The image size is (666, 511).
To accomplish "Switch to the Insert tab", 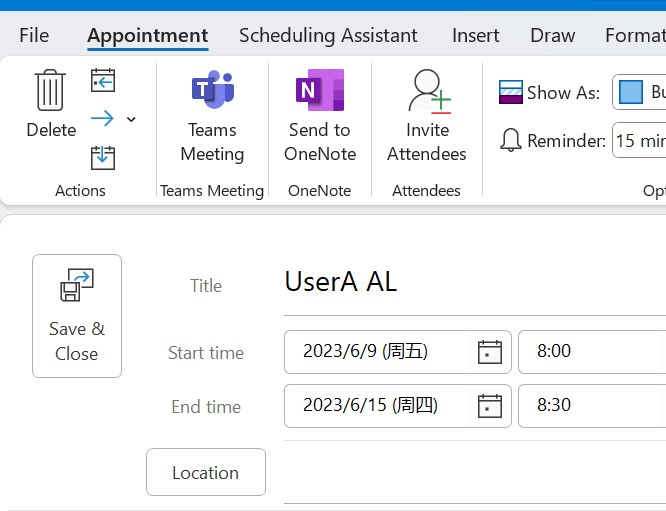I will (x=475, y=35).
